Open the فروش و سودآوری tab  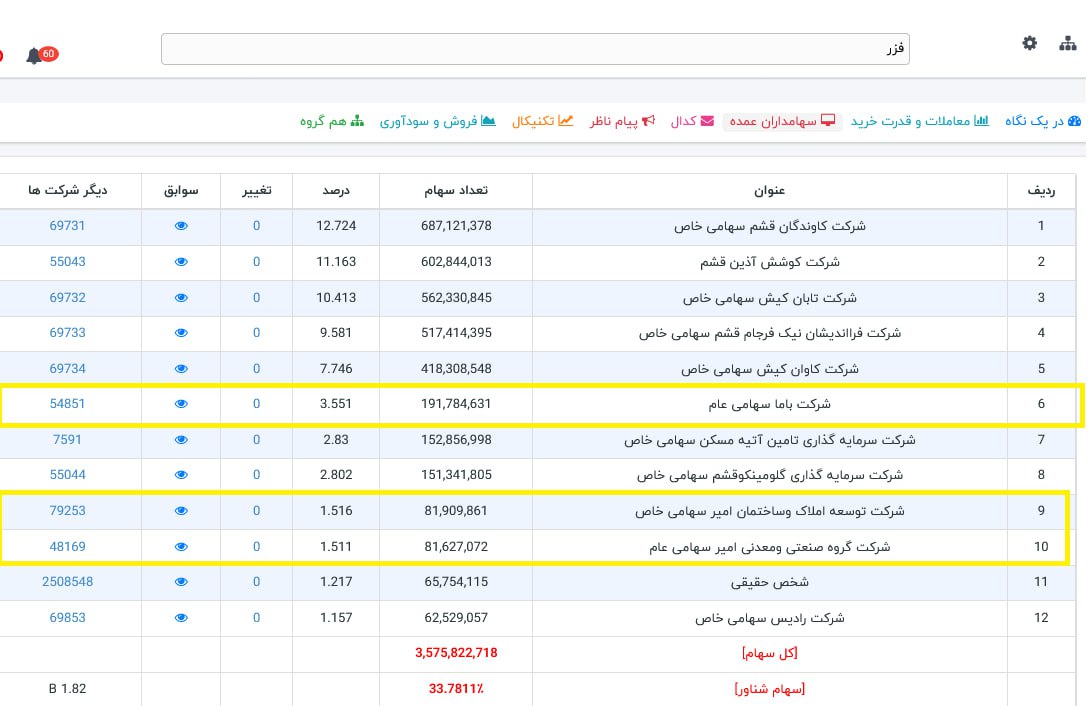438,121
